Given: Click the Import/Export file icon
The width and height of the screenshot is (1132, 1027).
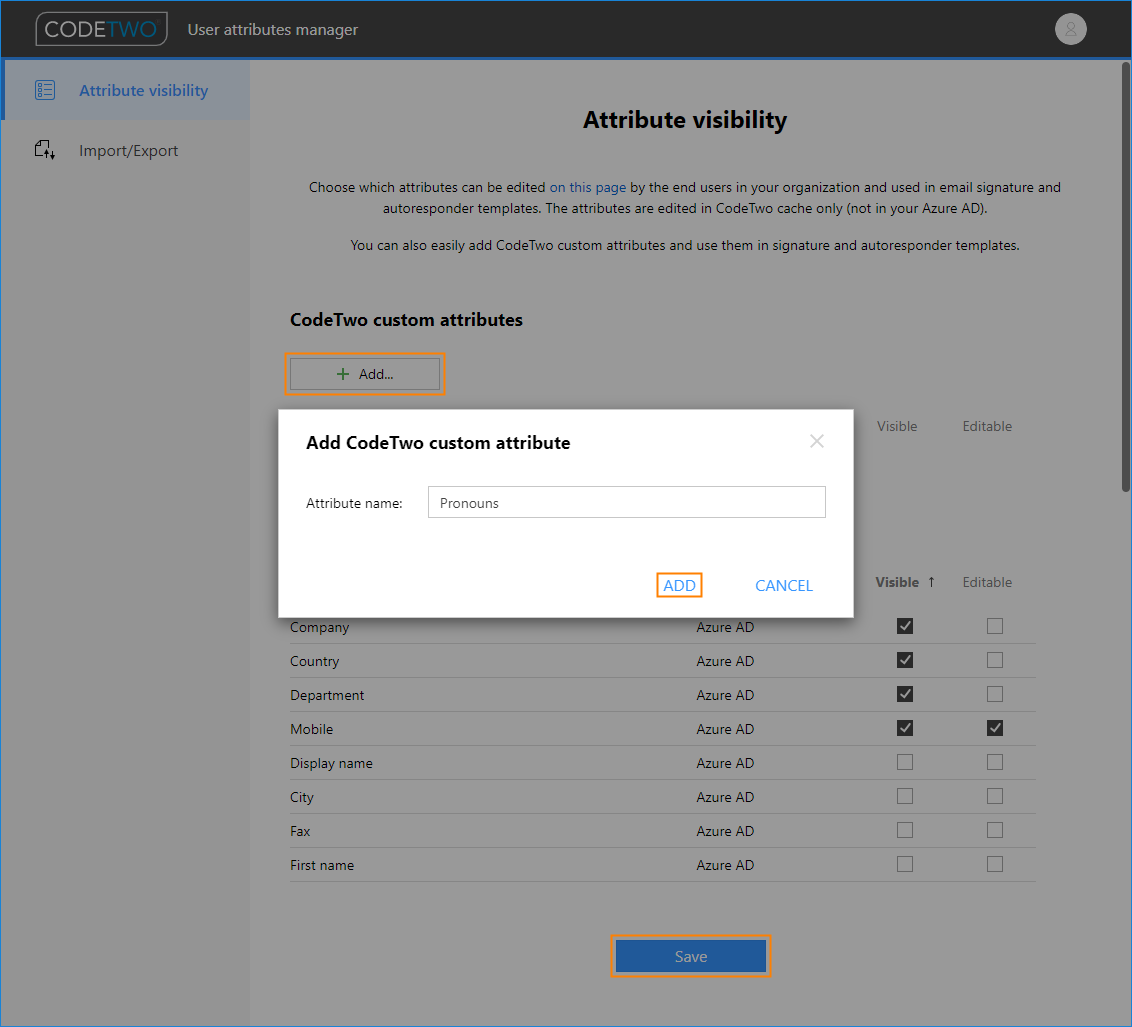Looking at the screenshot, I should coord(45,150).
